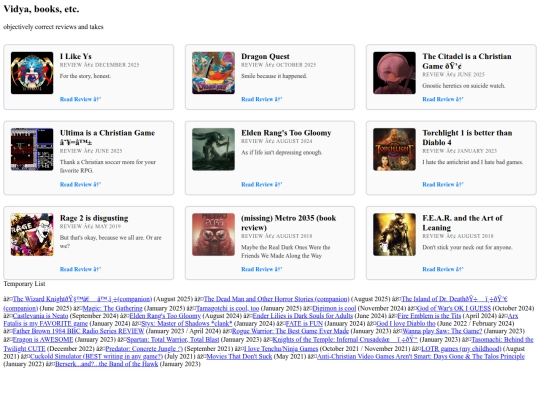Click Read Review under Elden Rang's Too Gloomy
Image resolution: width=540 pixels, height=405 pixels.
[261, 185]
